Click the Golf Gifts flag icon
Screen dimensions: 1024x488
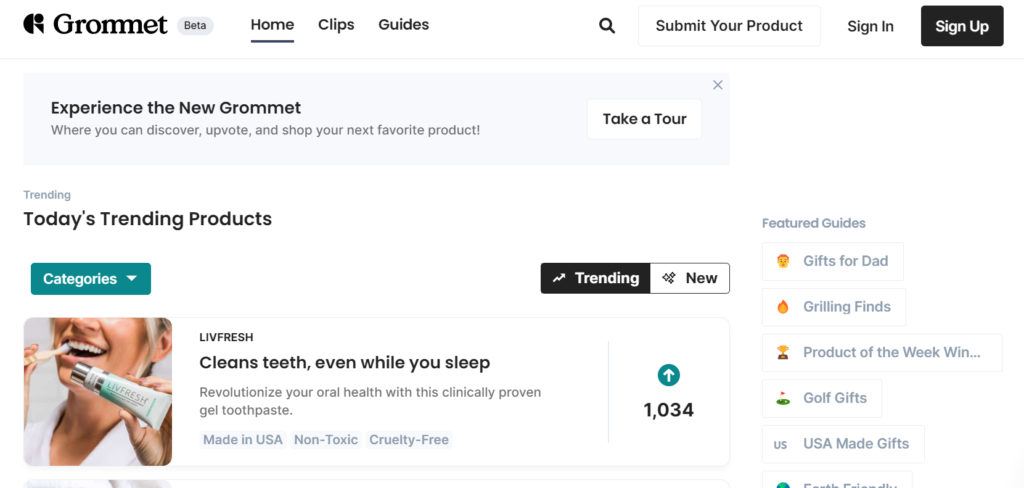pyautogui.click(x=783, y=398)
